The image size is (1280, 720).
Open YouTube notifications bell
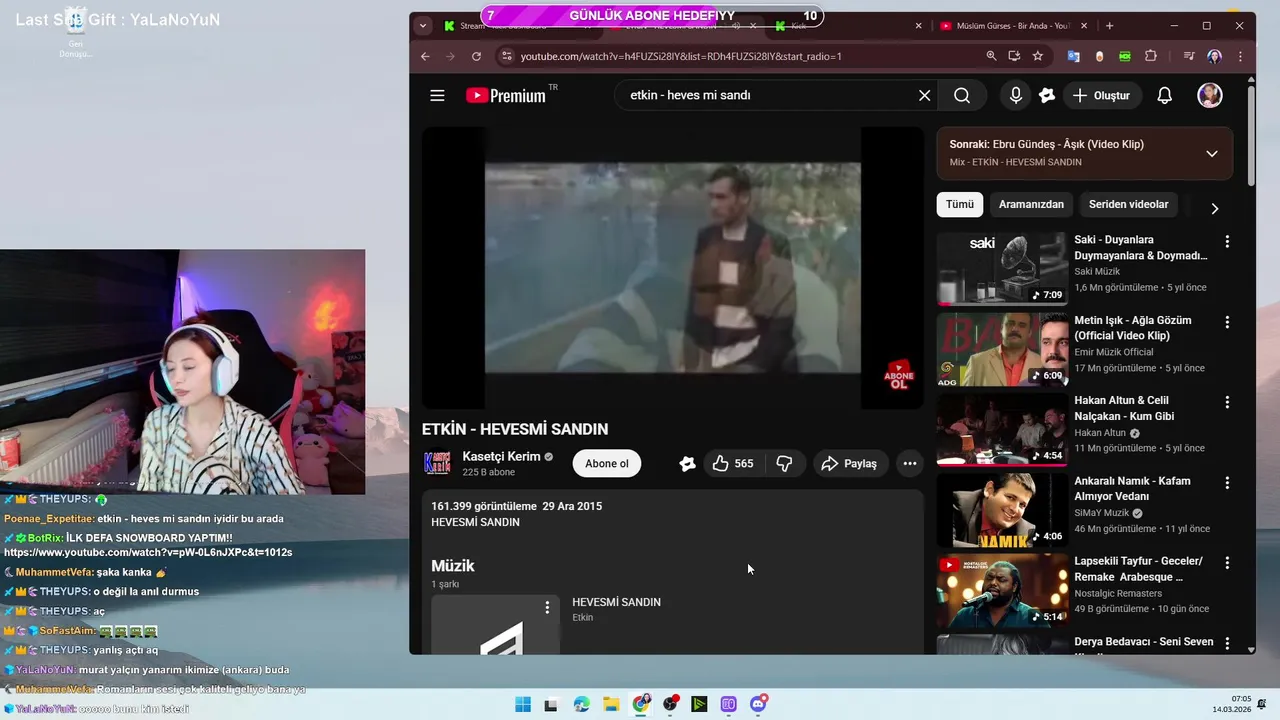click(1164, 96)
